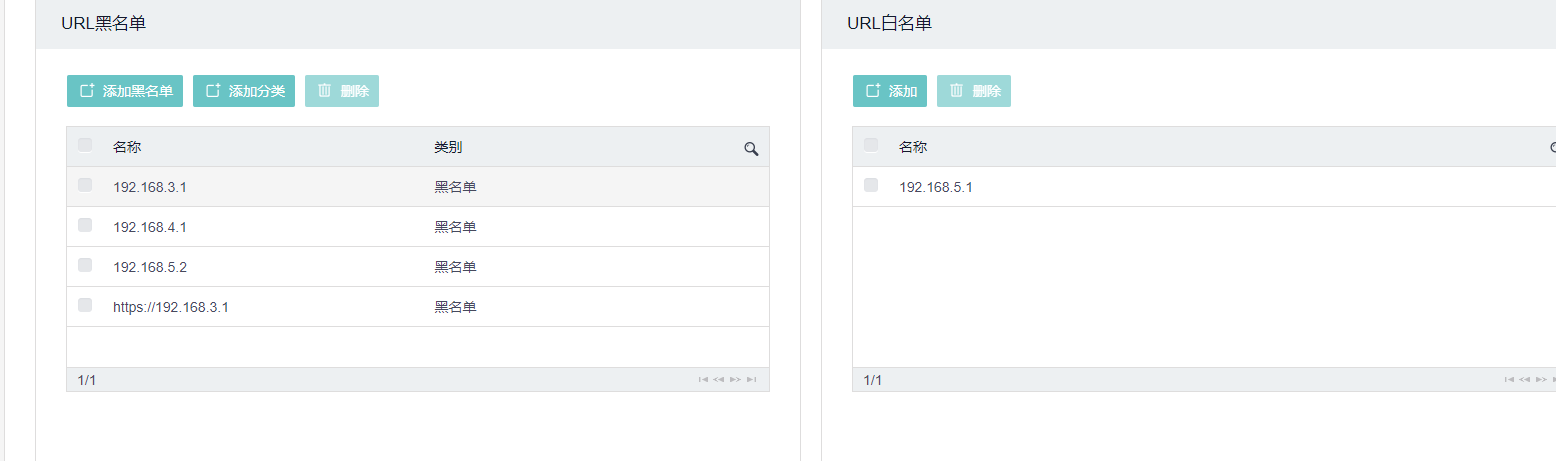Go to first page of blacklist table

click(x=703, y=380)
